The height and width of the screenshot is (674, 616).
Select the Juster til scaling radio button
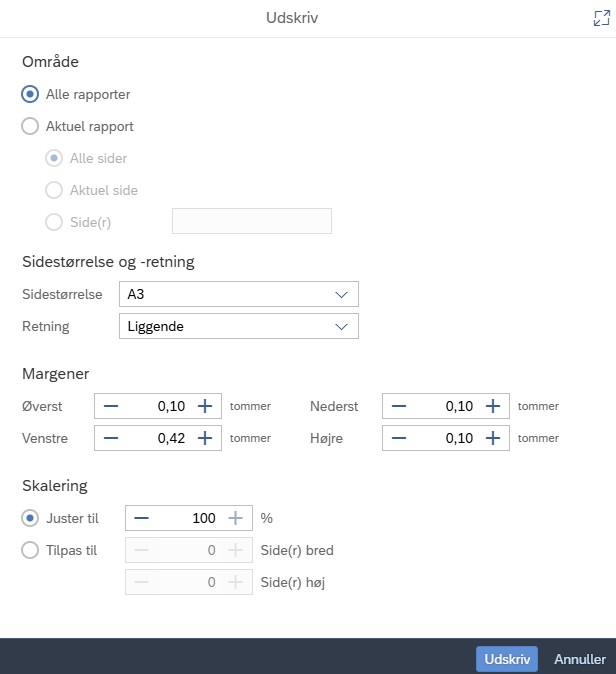click(31, 518)
